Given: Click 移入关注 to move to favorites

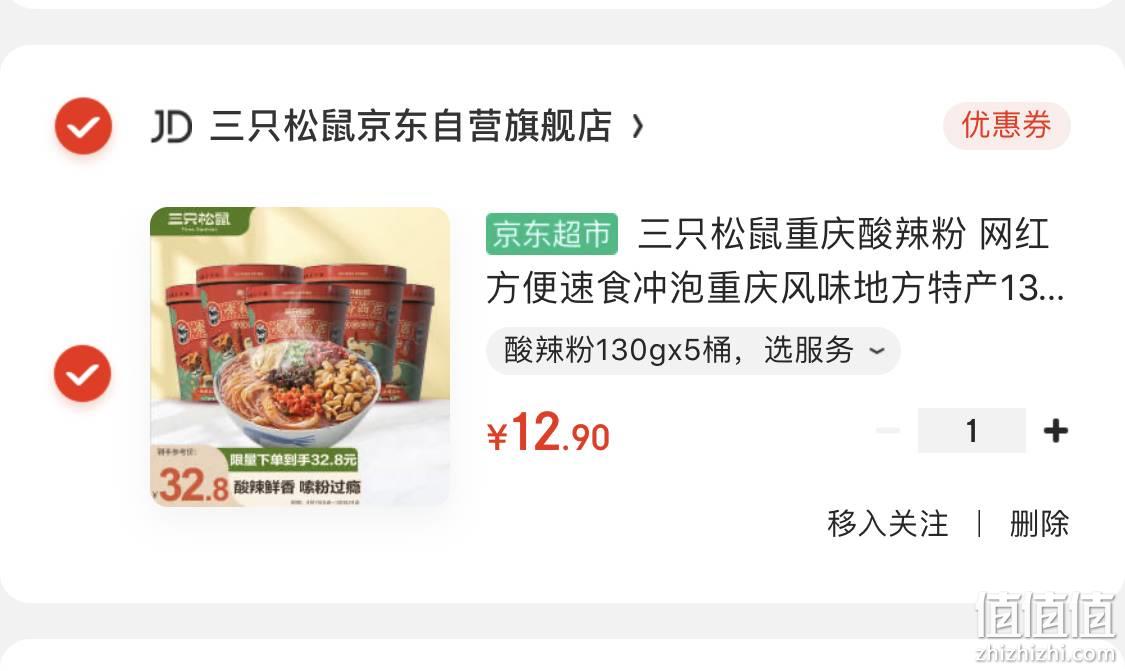Looking at the screenshot, I should pyautogui.click(x=888, y=523).
